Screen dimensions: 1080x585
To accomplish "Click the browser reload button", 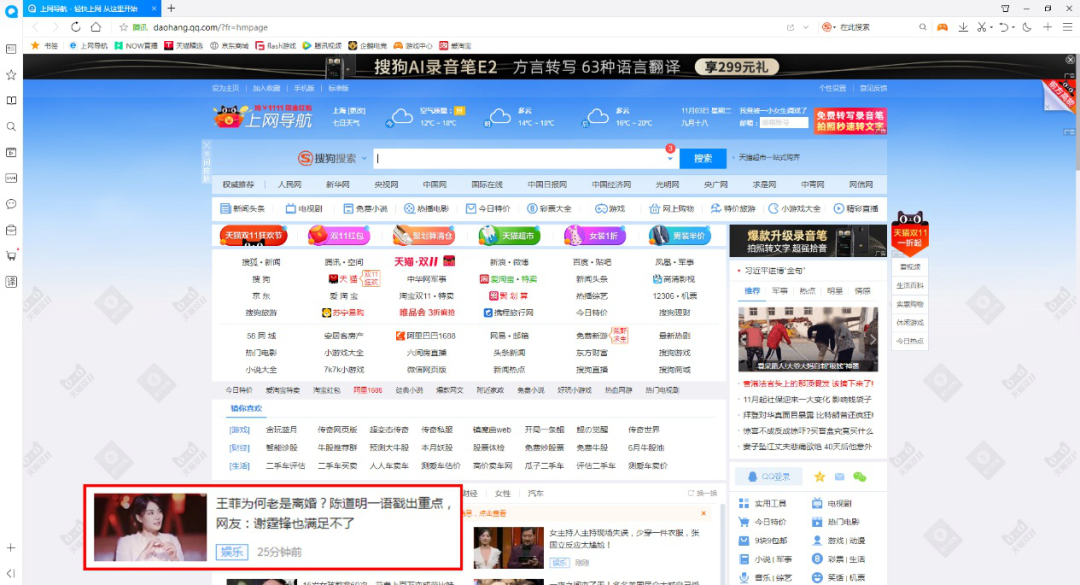I will [76, 27].
